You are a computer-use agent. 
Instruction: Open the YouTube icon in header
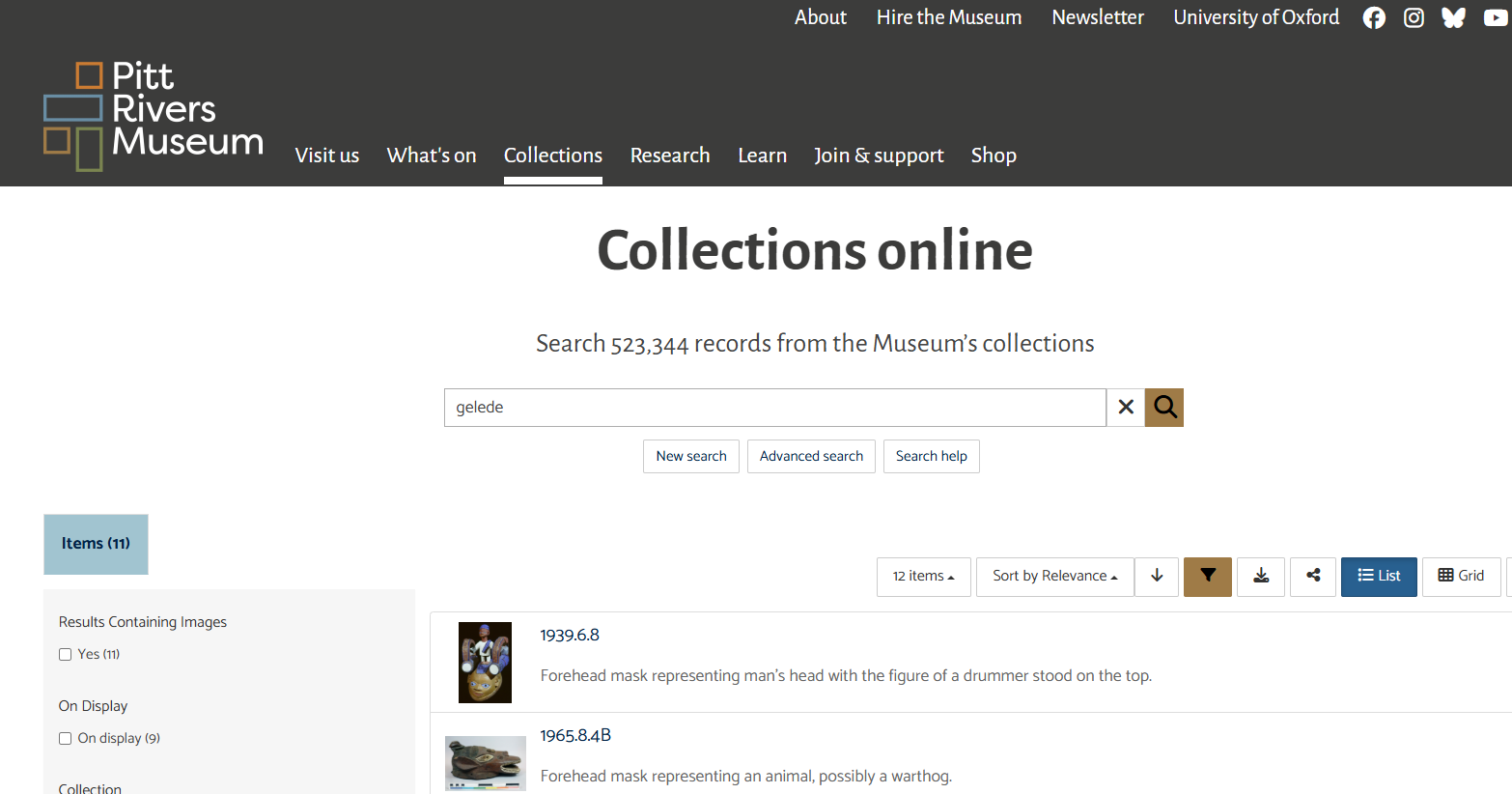click(x=1496, y=17)
